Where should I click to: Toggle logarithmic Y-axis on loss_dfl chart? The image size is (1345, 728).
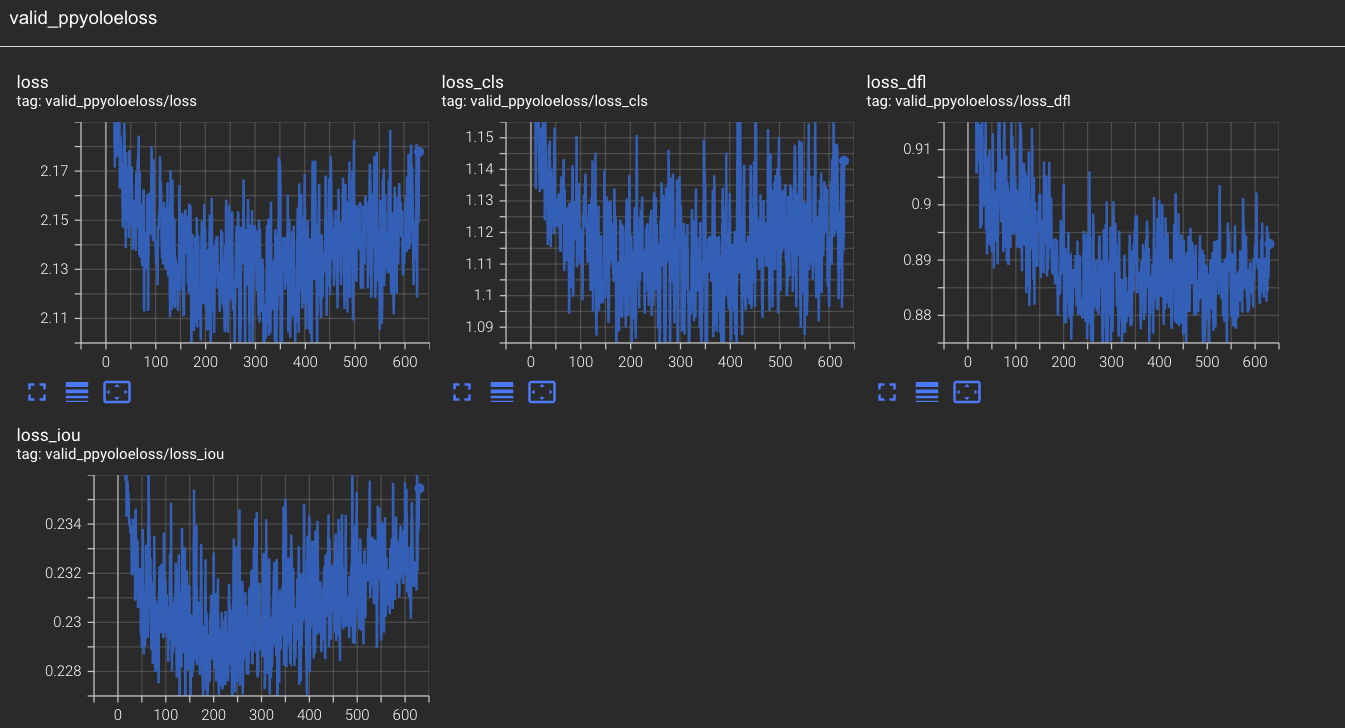(926, 392)
